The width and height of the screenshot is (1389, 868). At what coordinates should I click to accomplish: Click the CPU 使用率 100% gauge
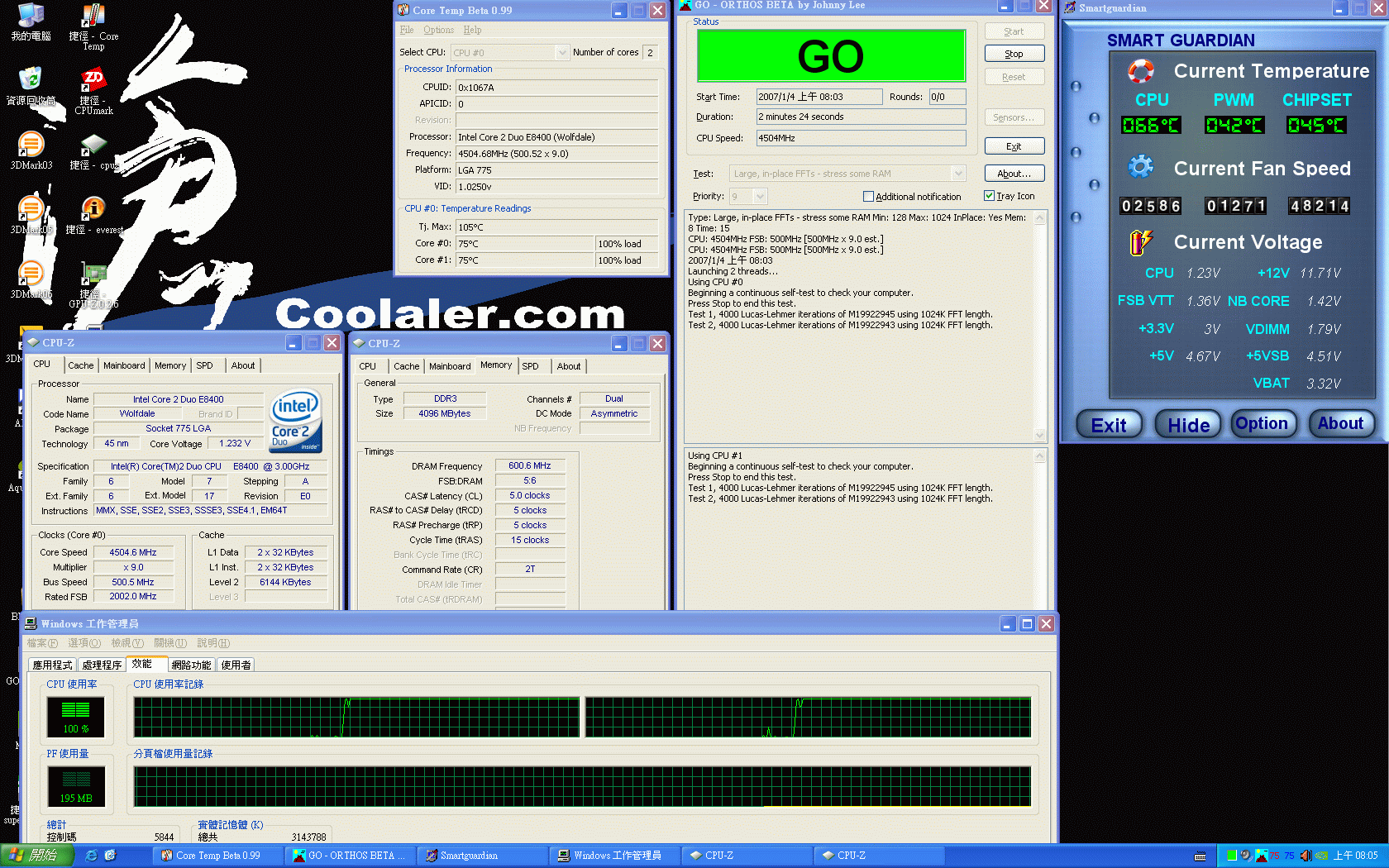76,717
